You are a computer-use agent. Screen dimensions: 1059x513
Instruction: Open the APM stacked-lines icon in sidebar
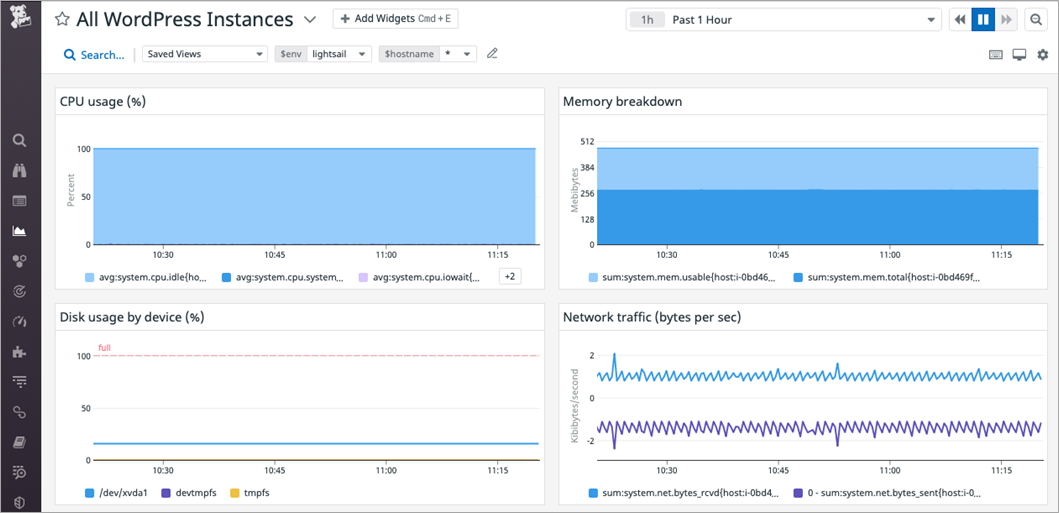(x=20, y=382)
